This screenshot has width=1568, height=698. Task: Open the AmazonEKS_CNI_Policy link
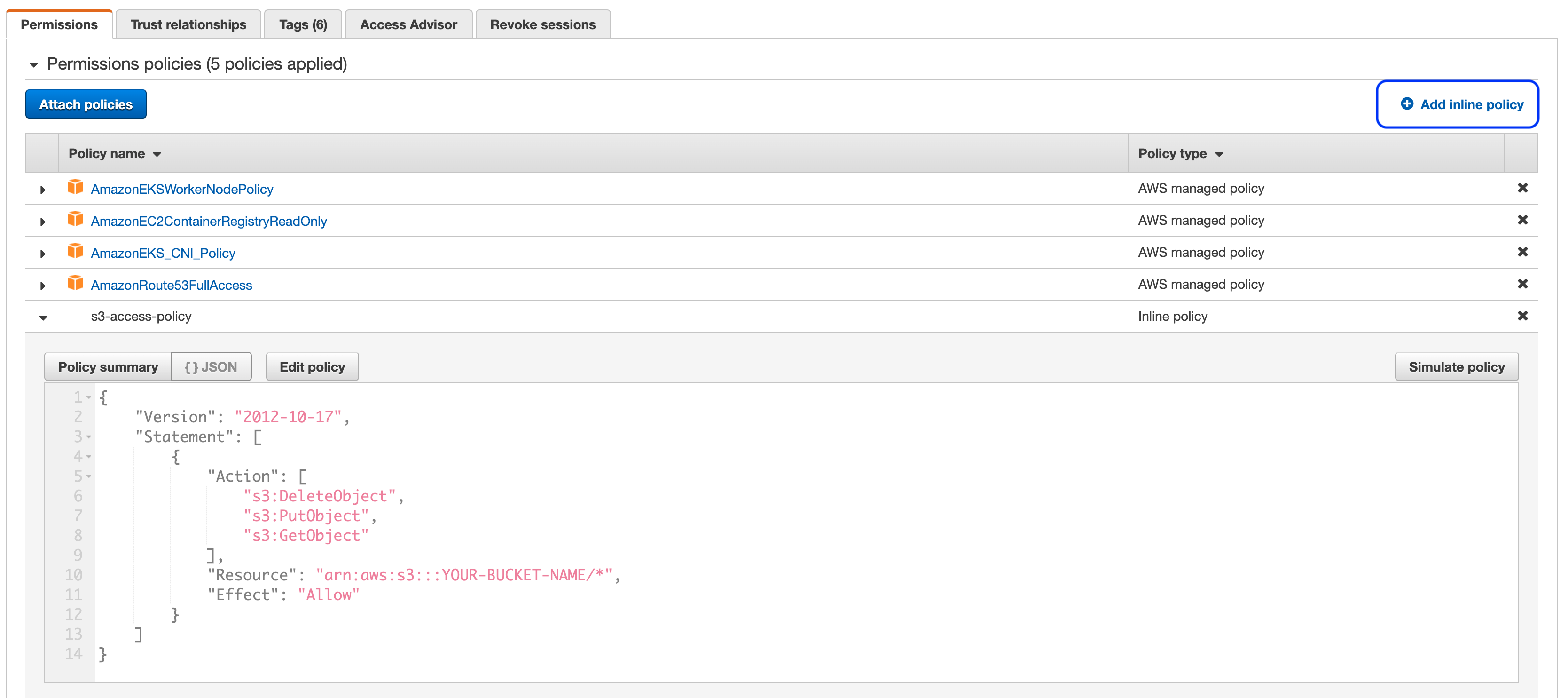point(163,252)
